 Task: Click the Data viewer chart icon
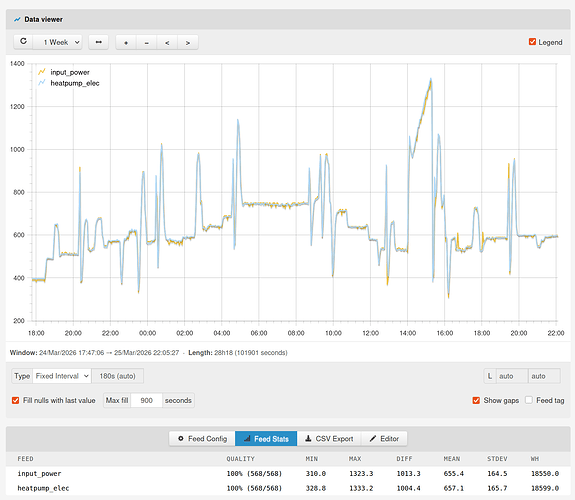[x=17, y=19]
